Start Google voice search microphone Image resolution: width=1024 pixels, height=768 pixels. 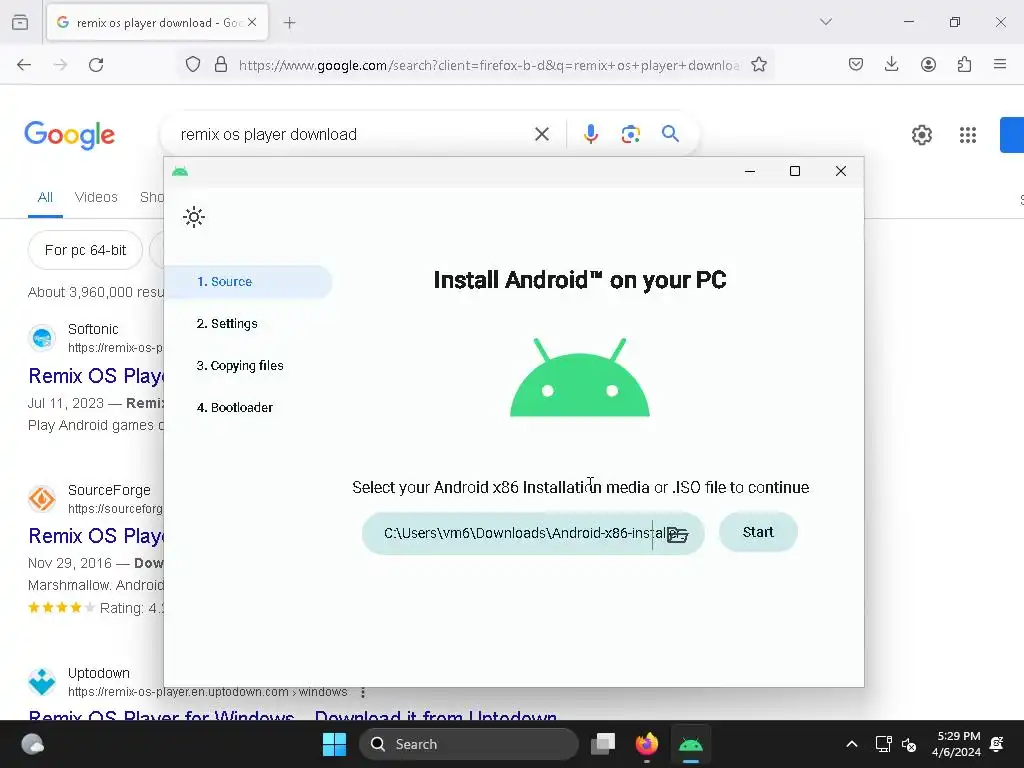click(590, 134)
